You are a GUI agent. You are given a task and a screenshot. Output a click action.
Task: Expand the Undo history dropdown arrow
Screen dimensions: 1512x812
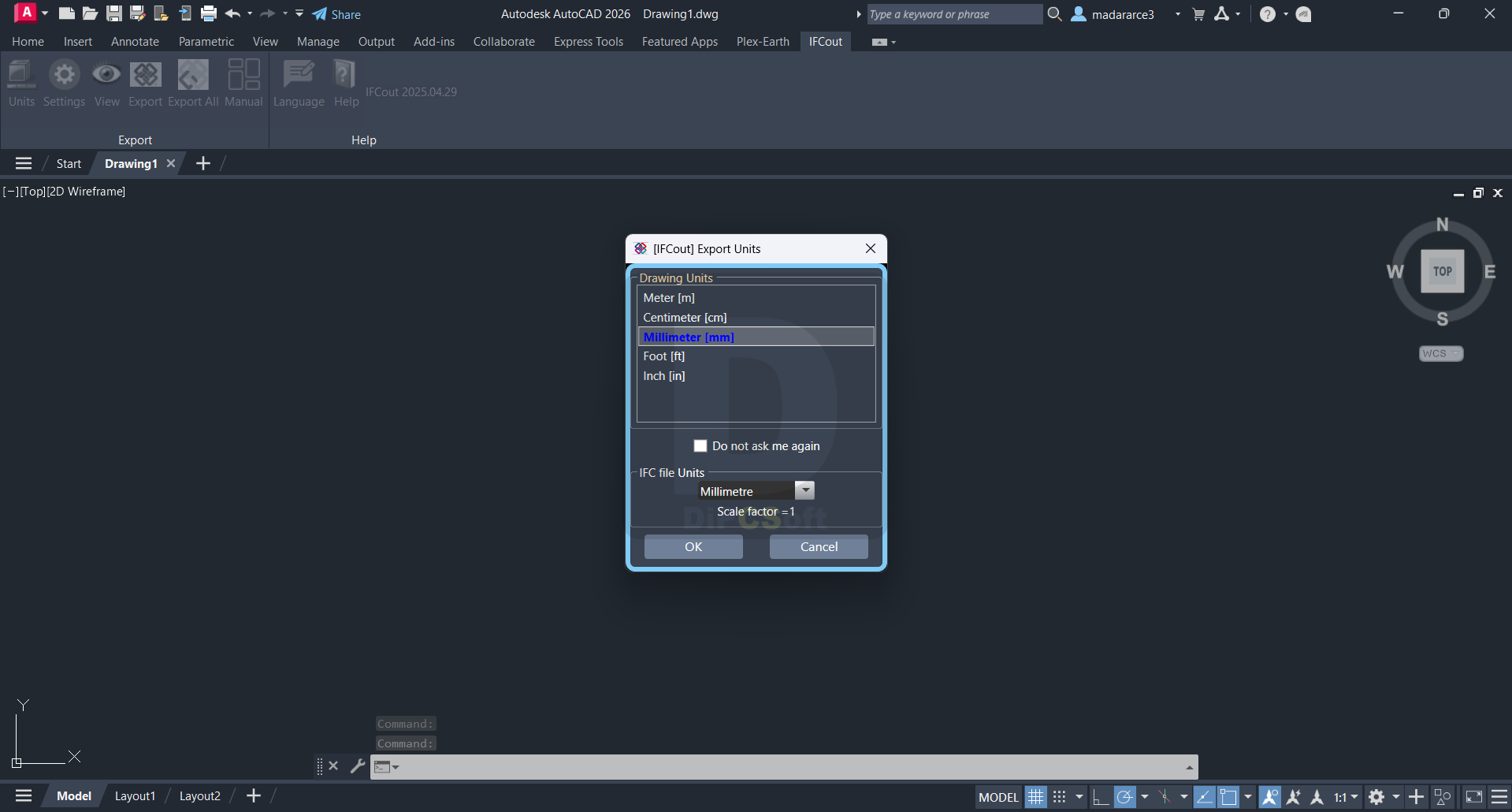click(250, 13)
